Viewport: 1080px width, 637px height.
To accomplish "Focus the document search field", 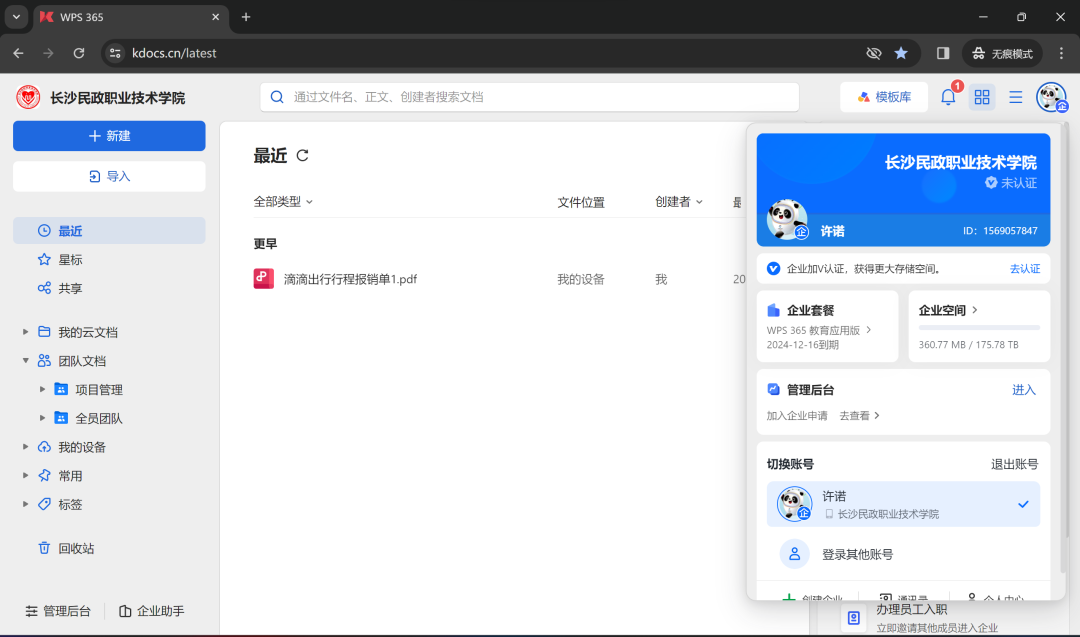I will [x=529, y=97].
